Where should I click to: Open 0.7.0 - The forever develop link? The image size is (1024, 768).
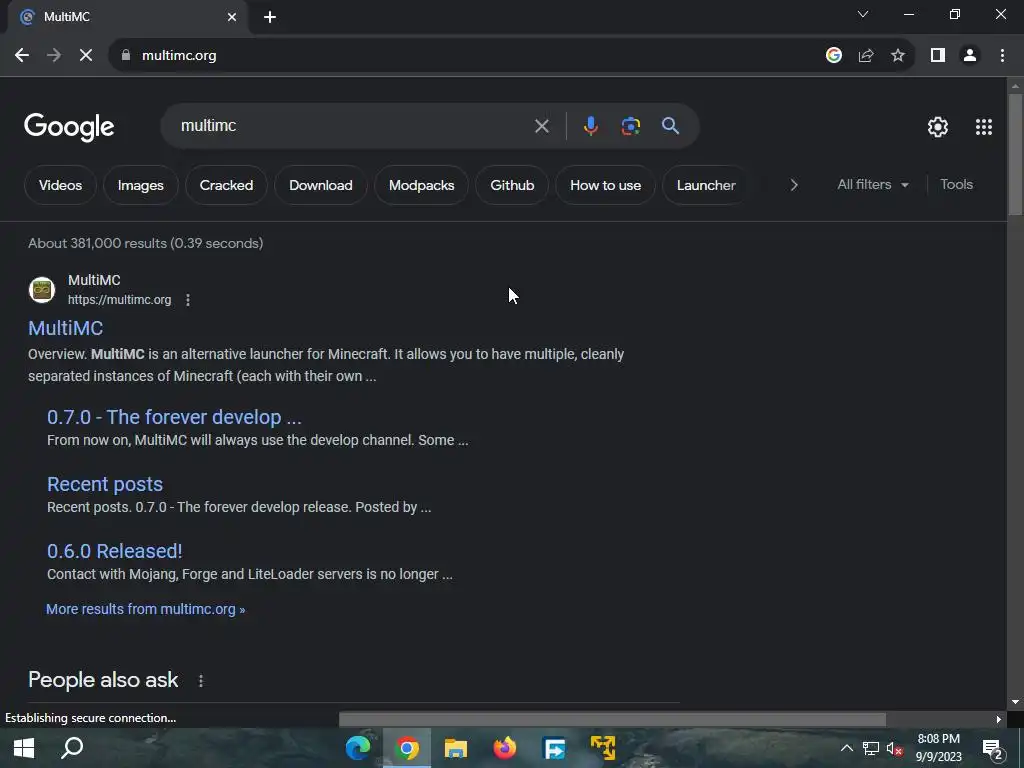point(174,417)
